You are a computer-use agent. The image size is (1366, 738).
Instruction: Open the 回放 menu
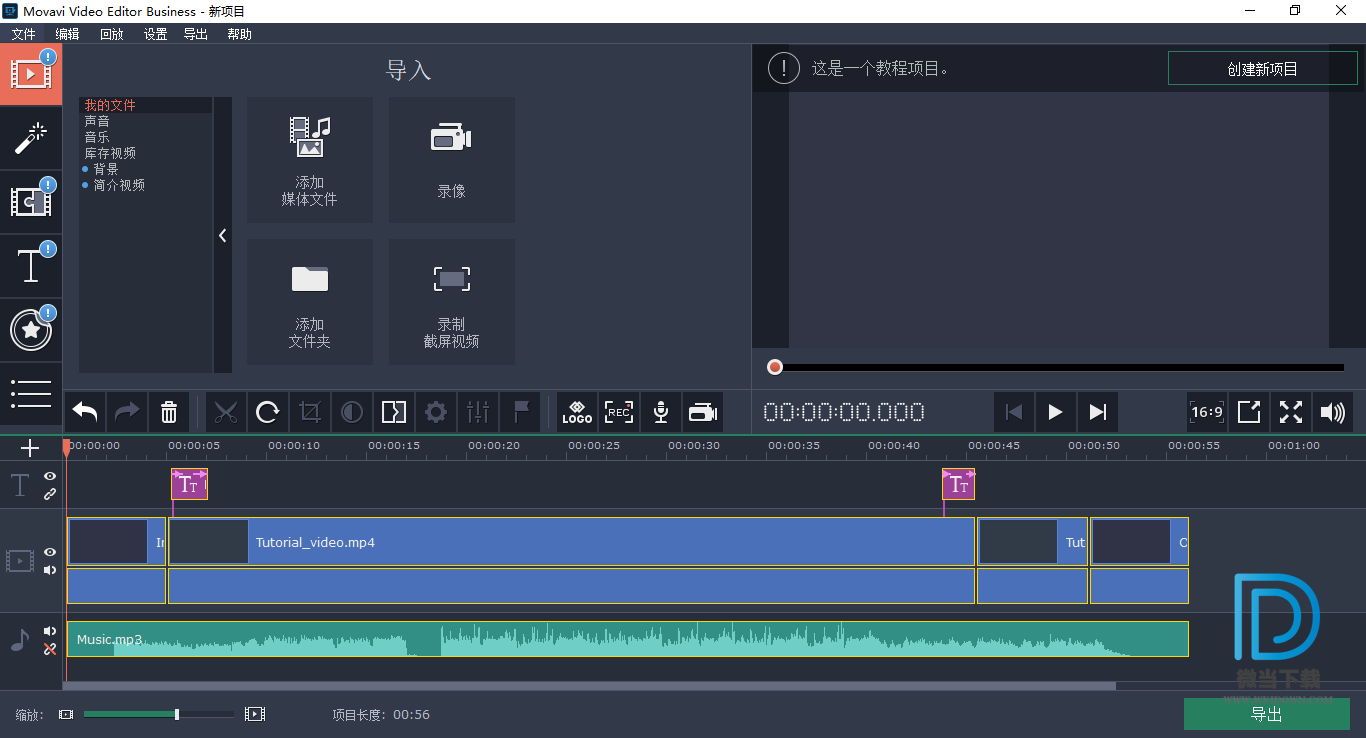tap(112, 34)
